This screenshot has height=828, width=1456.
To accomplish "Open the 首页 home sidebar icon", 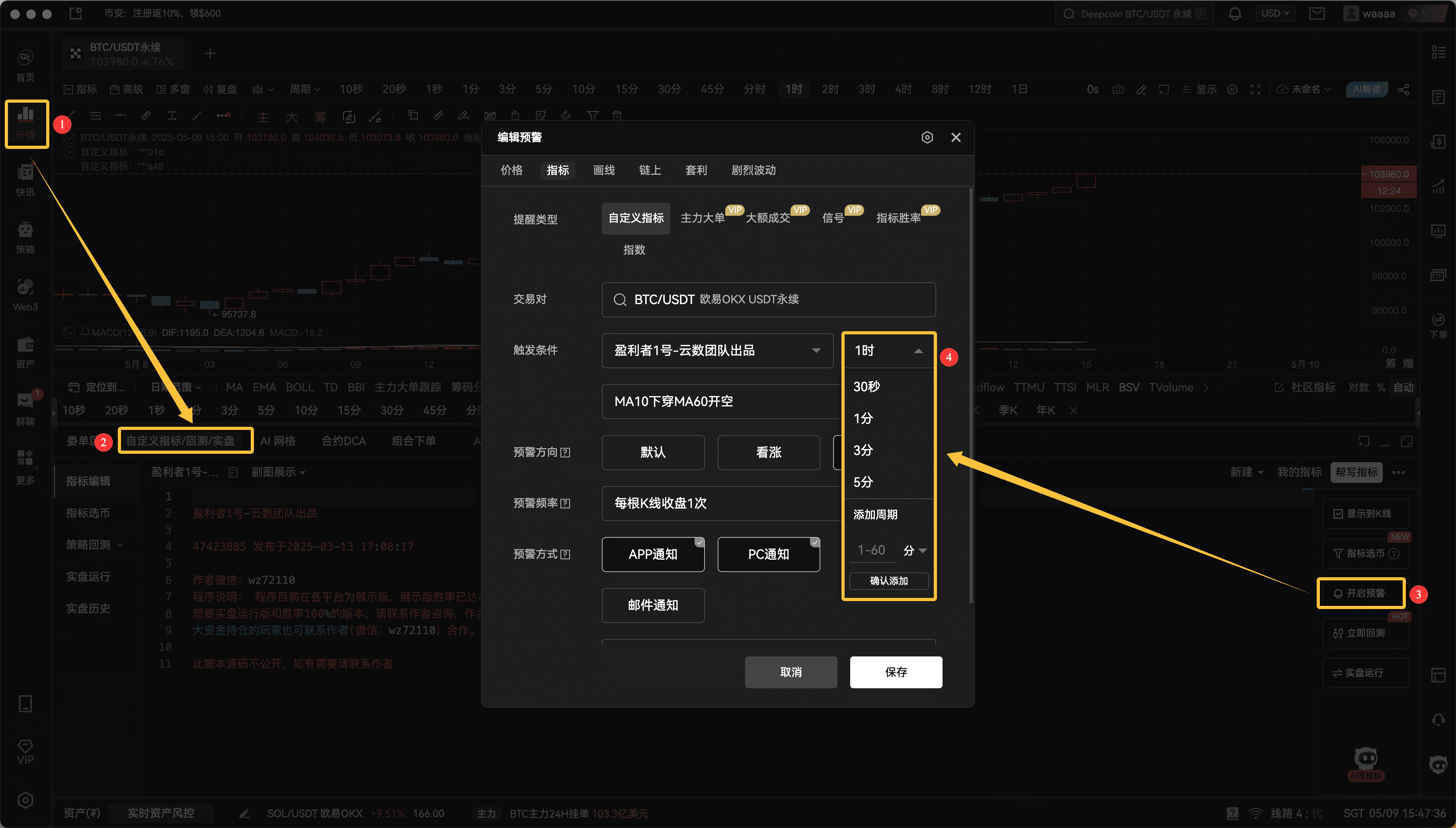I will click(x=25, y=65).
